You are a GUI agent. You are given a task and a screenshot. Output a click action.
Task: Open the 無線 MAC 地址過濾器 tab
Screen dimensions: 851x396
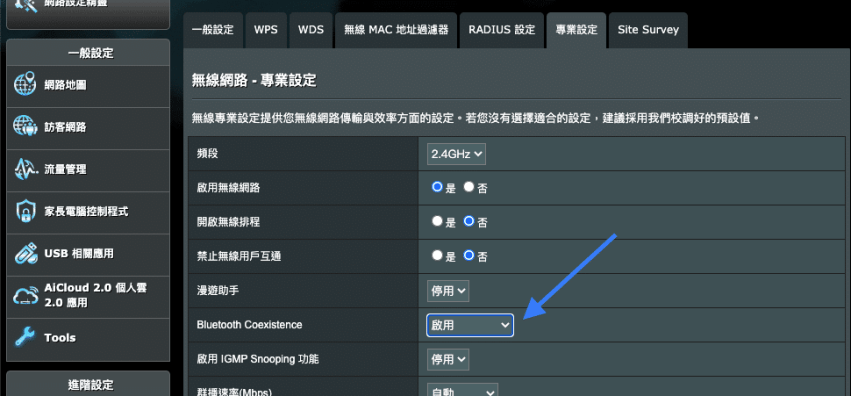click(396, 30)
